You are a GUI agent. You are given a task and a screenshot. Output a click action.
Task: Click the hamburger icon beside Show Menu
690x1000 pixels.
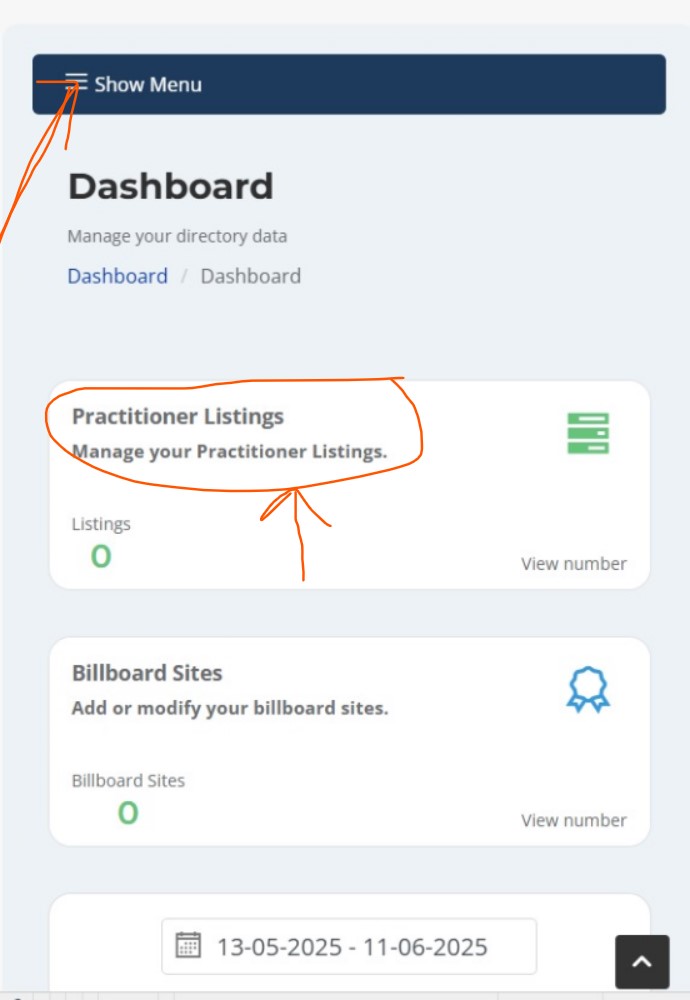pos(76,83)
